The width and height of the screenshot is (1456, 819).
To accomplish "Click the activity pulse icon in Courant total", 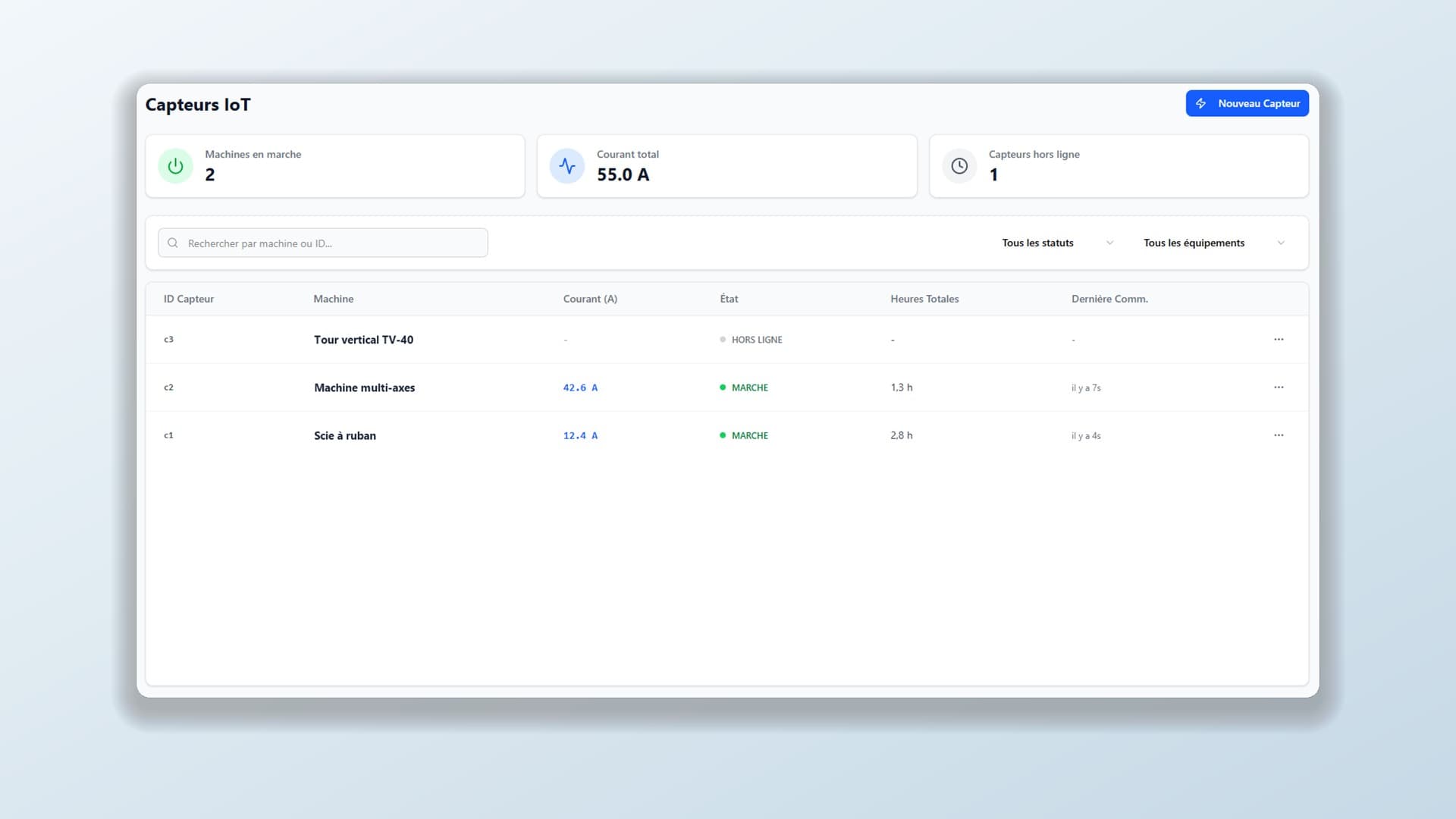I will [567, 166].
